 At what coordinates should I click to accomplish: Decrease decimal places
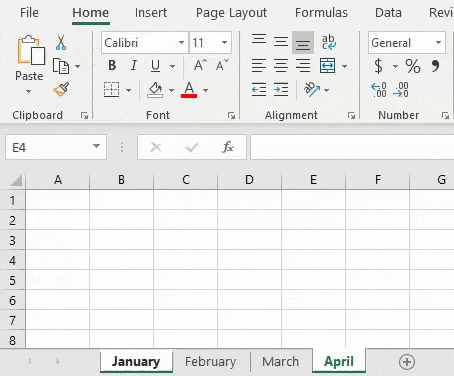tap(401, 90)
